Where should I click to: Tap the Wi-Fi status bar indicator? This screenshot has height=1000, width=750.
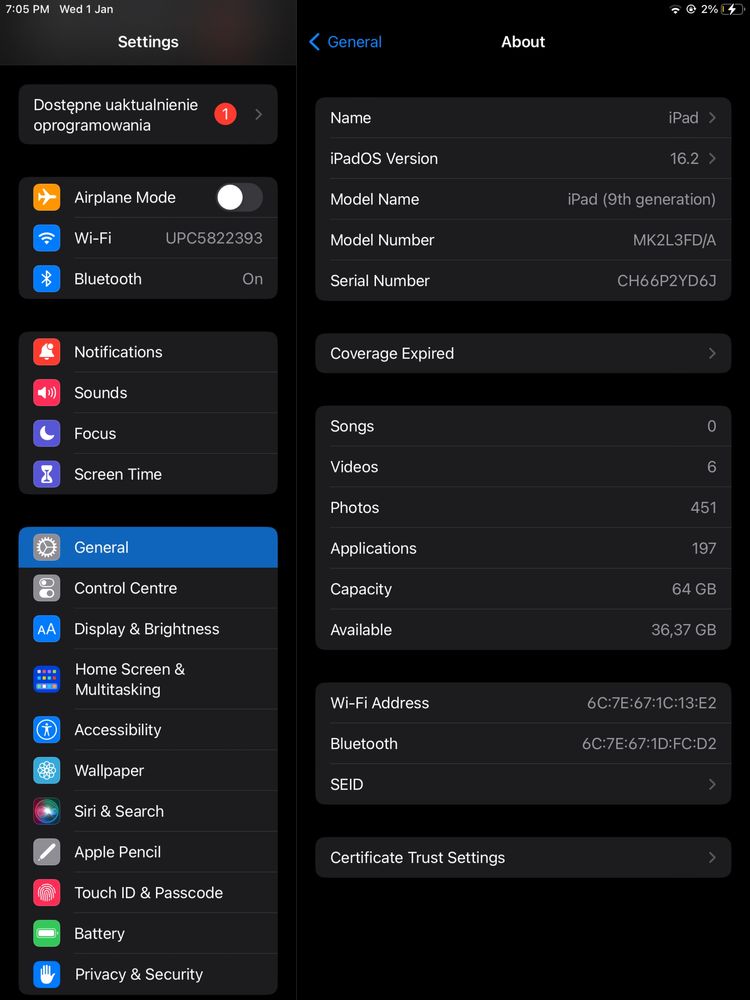(675, 10)
